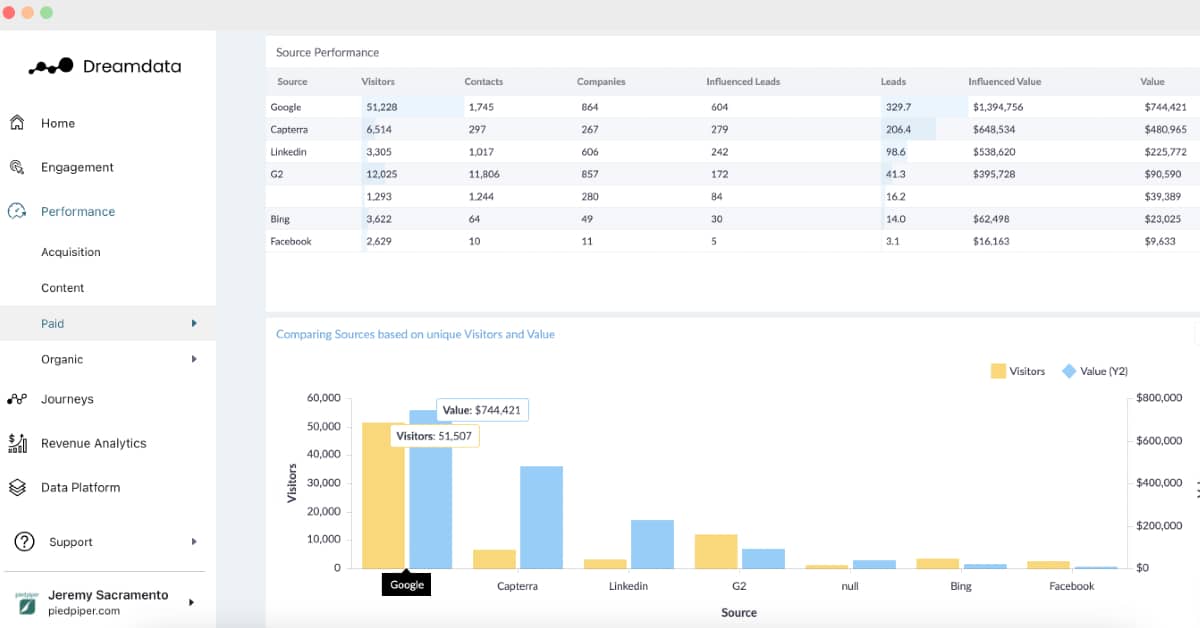This screenshot has width=1200, height=628.
Task: Click the Engagement icon in the sidebar
Action: pyautogui.click(x=17, y=167)
